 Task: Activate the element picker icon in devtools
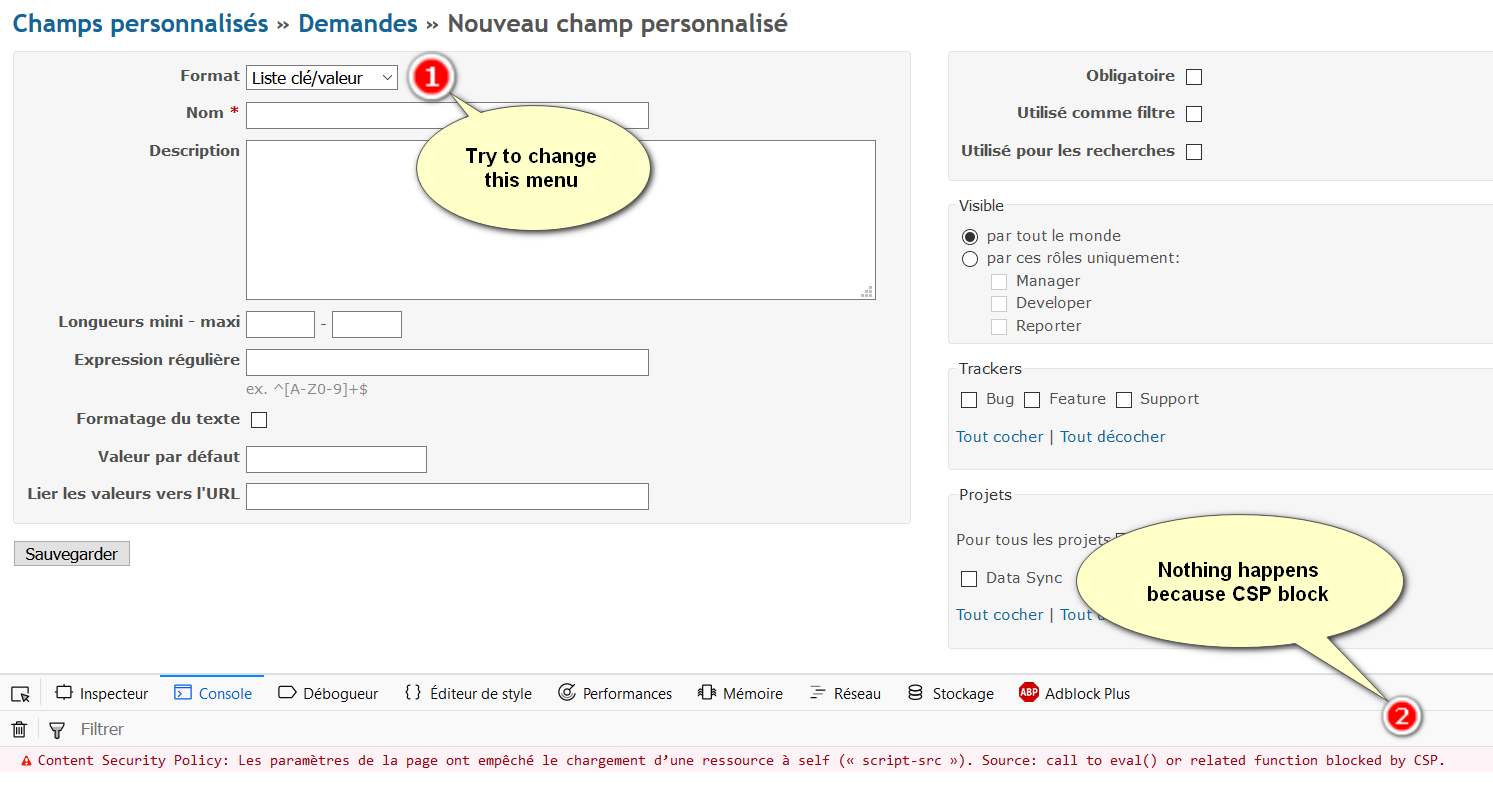click(x=20, y=693)
